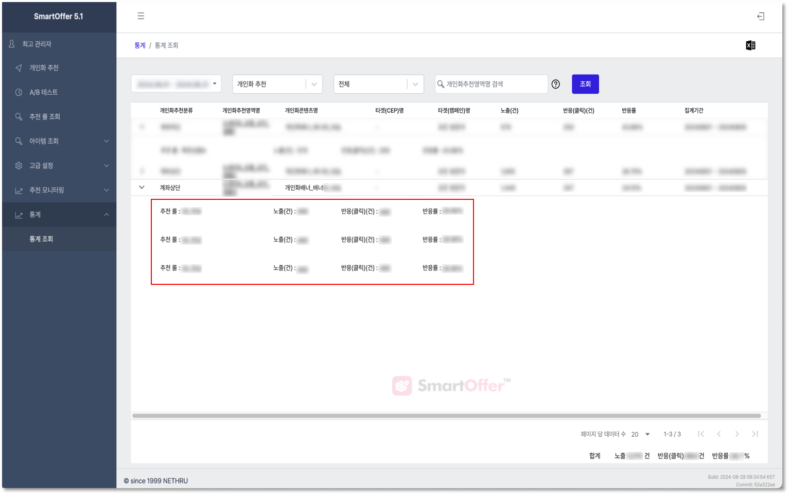Click the help question mark icon
The height and width of the screenshot is (495, 789).
click(x=556, y=84)
